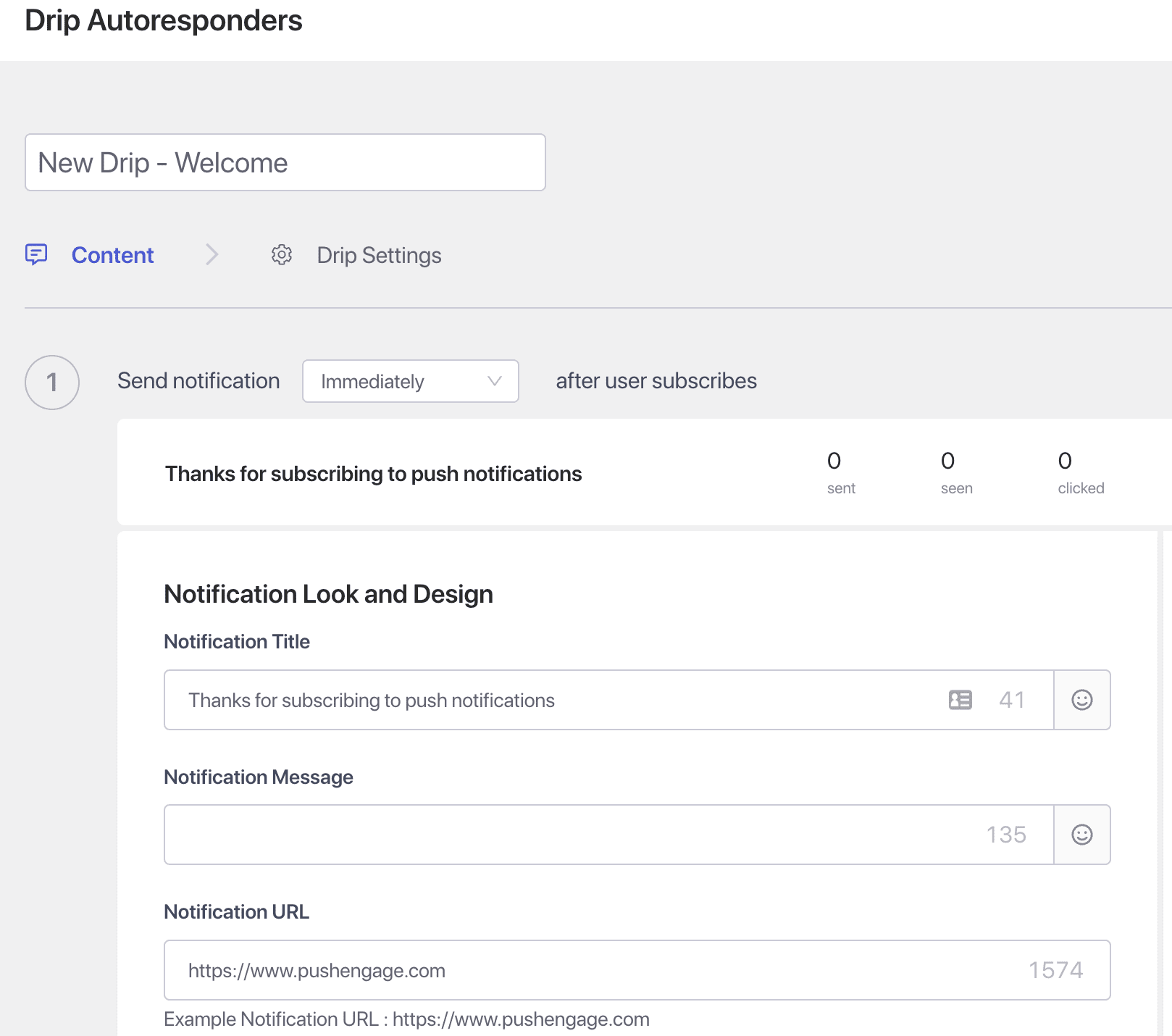The height and width of the screenshot is (1036, 1172).
Task: Click the Content chat bubble icon
Action: coord(36,254)
